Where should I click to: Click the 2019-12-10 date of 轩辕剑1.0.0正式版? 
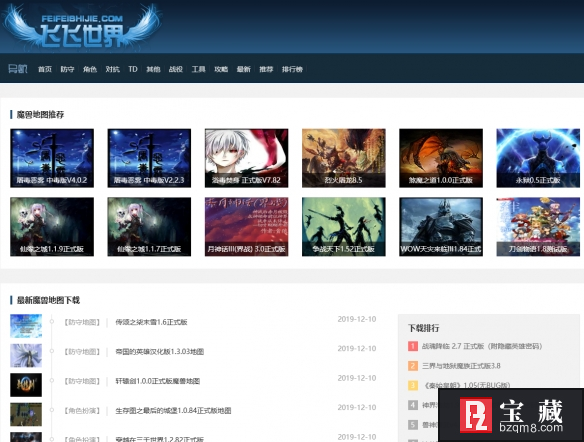(x=357, y=378)
